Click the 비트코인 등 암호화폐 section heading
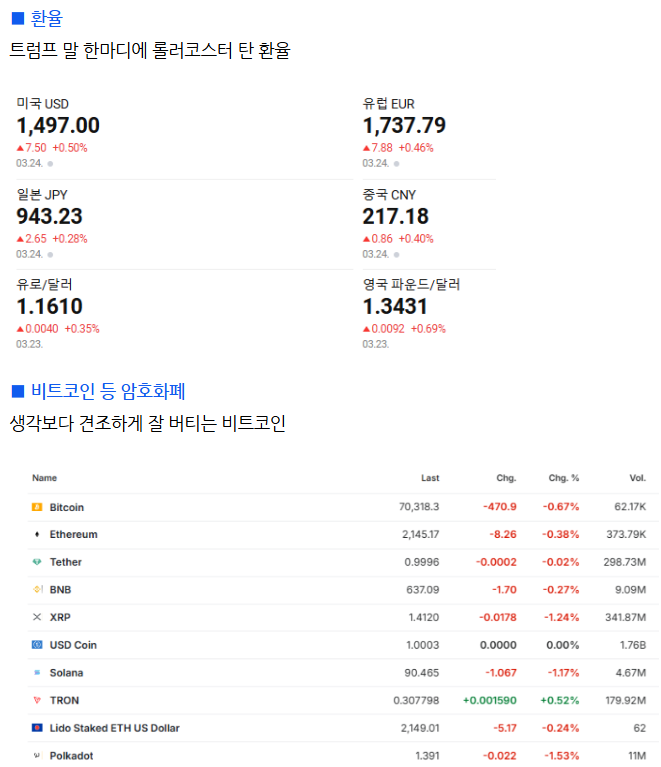This screenshot has width=661, height=767. 108,391
